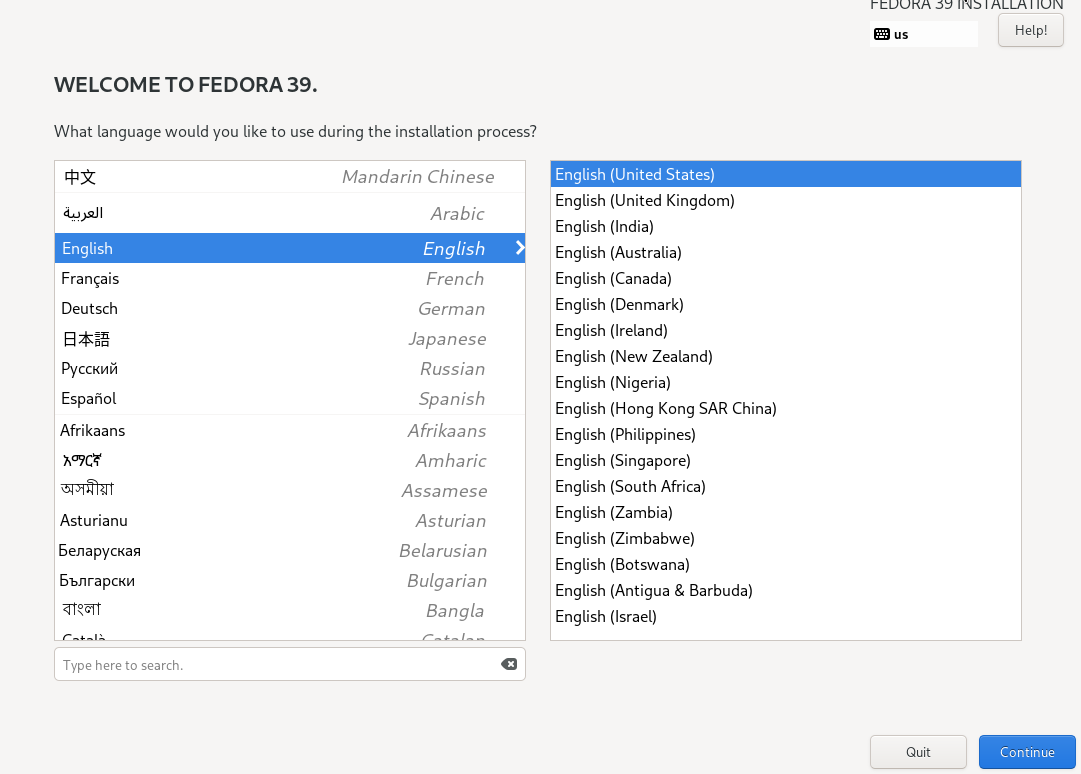Select the Russian language row
This screenshot has width=1081, height=774.
click(x=290, y=368)
